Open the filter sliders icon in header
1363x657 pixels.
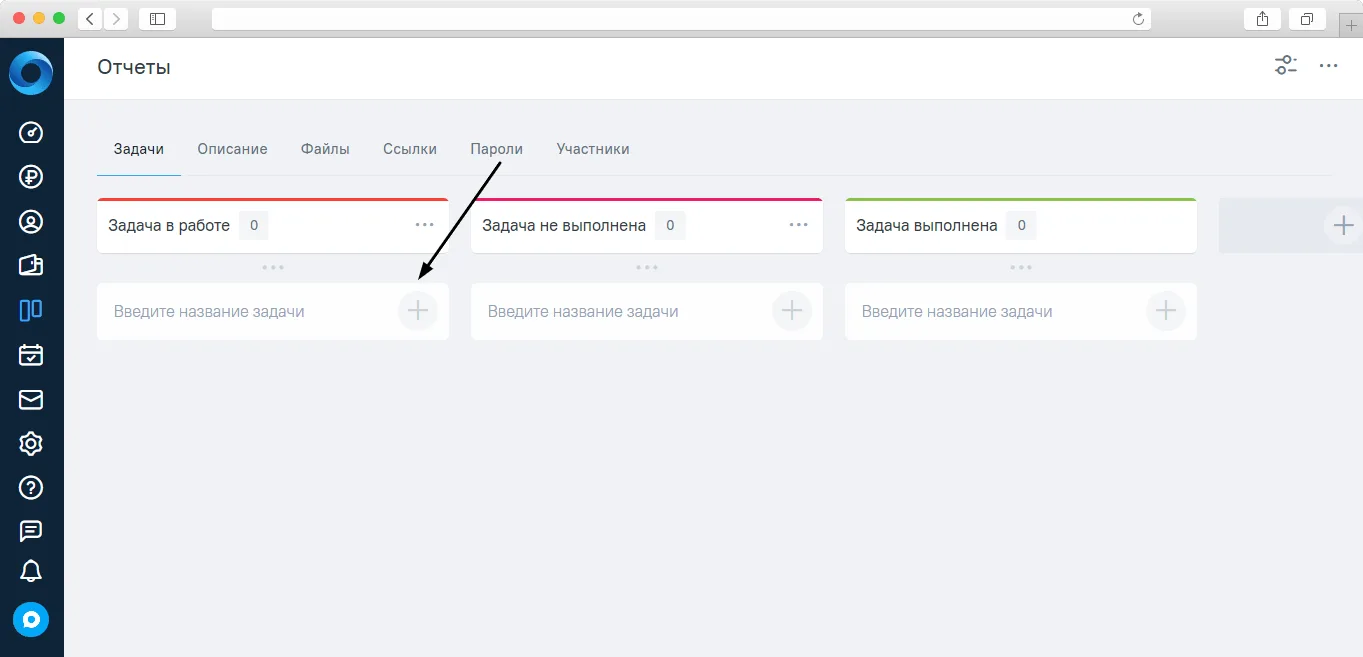click(x=1286, y=66)
